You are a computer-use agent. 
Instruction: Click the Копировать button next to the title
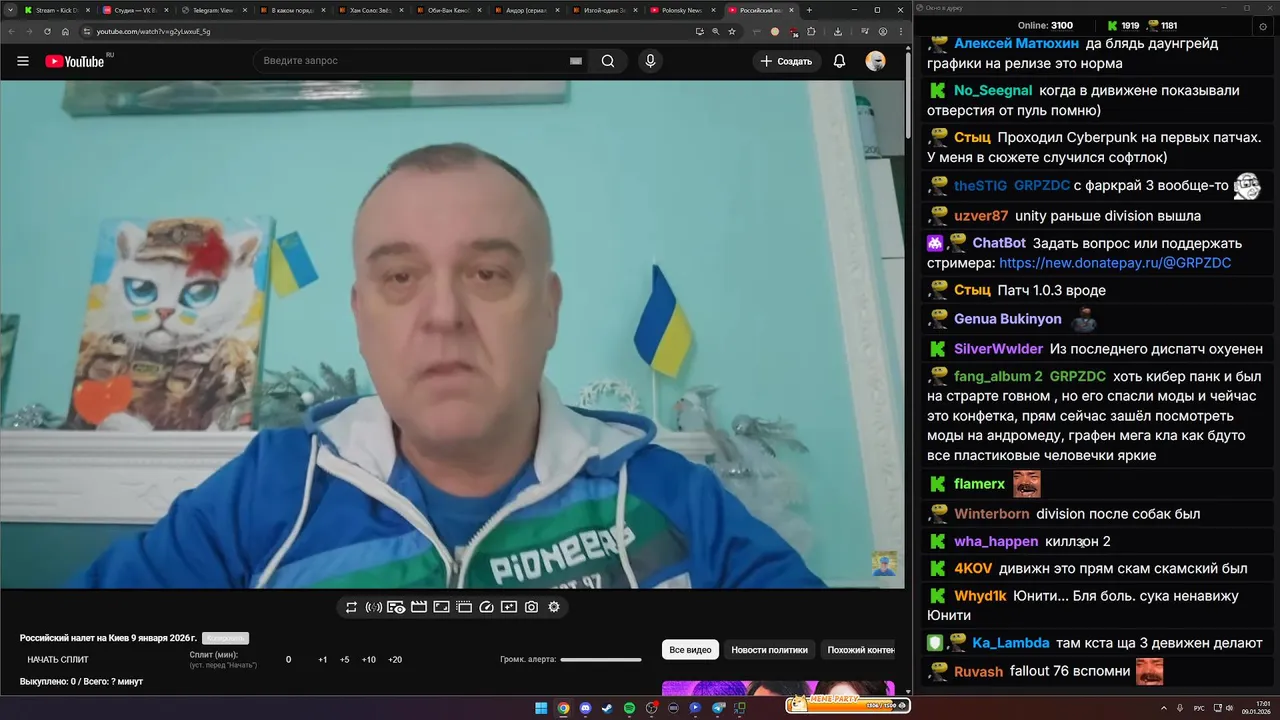[x=225, y=638]
